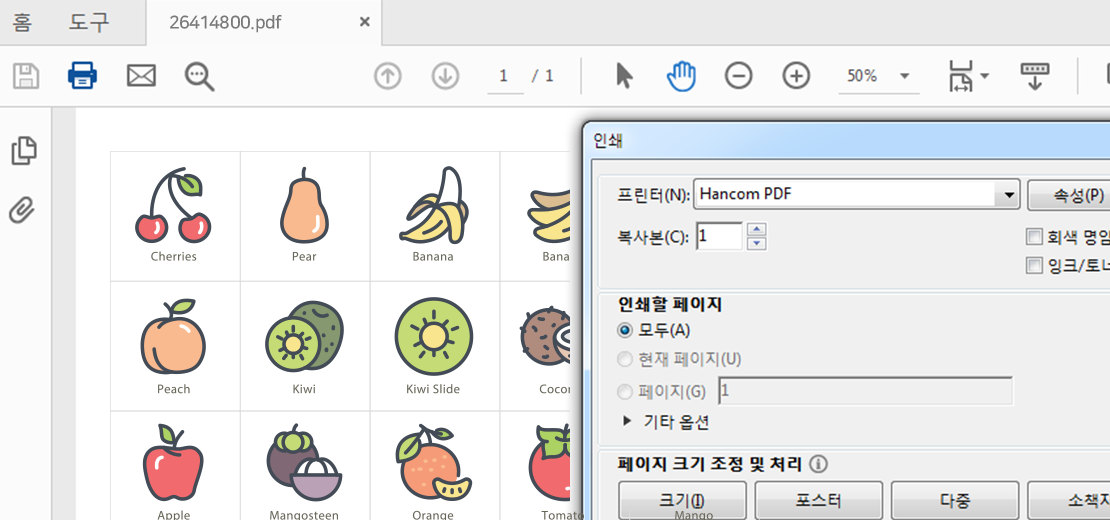This screenshot has width=1110, height=520.
Task: Switch to the 홈 tab
Action: 22,22
